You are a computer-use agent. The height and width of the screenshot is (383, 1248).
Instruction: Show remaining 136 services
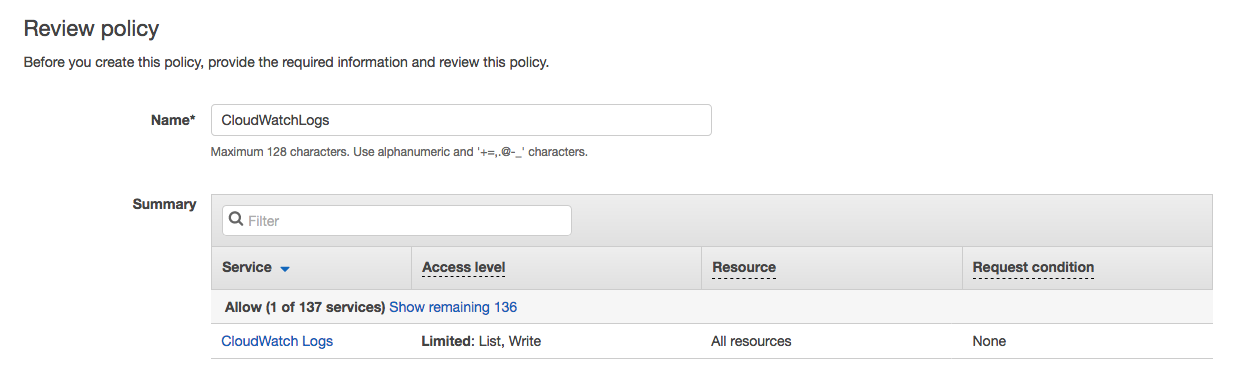pyautogui.click(x=453, y=307)
